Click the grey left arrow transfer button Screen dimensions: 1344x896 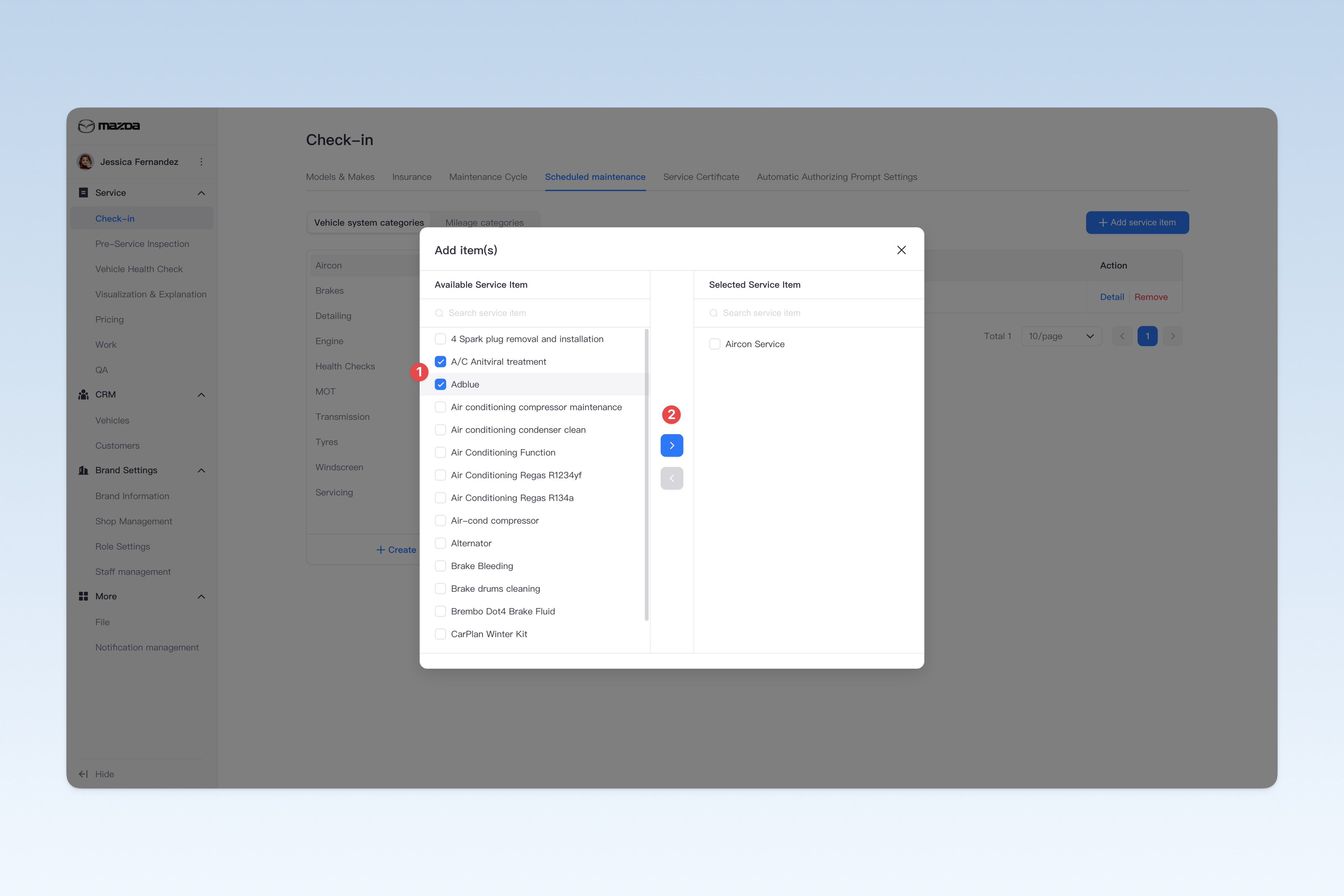(672, 478)
